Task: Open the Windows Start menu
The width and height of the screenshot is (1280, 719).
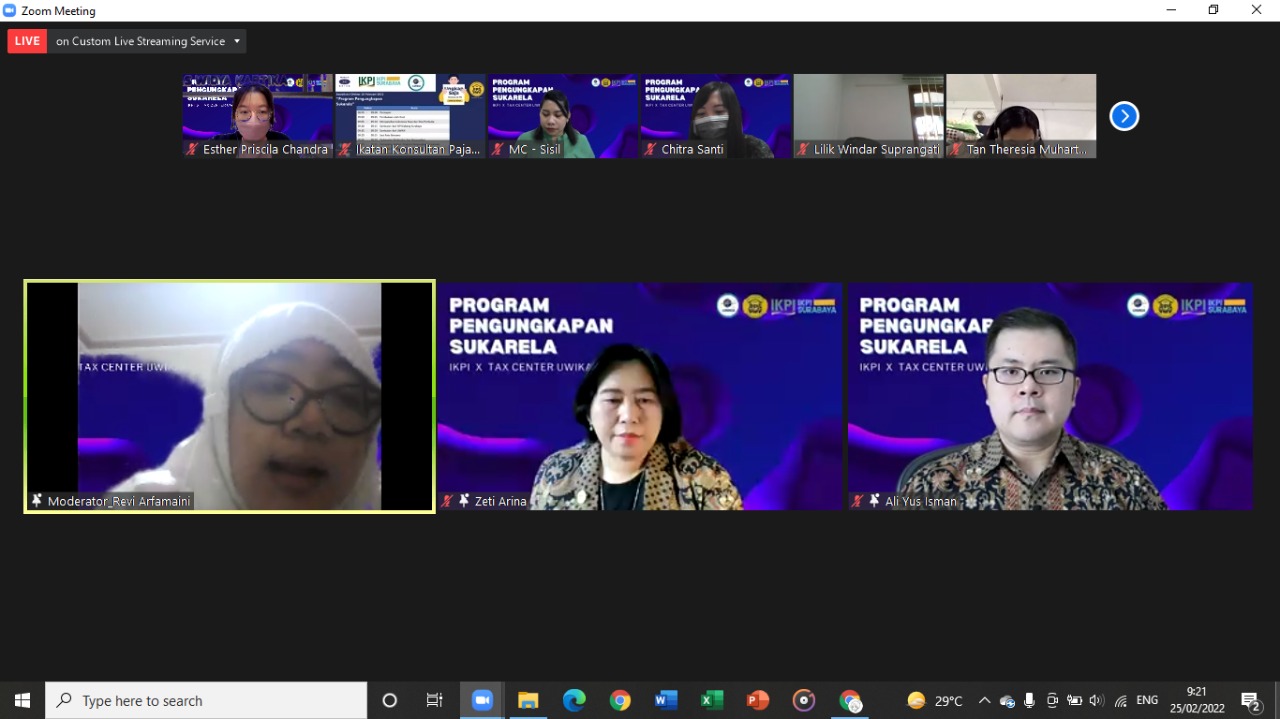Action: 22,700
